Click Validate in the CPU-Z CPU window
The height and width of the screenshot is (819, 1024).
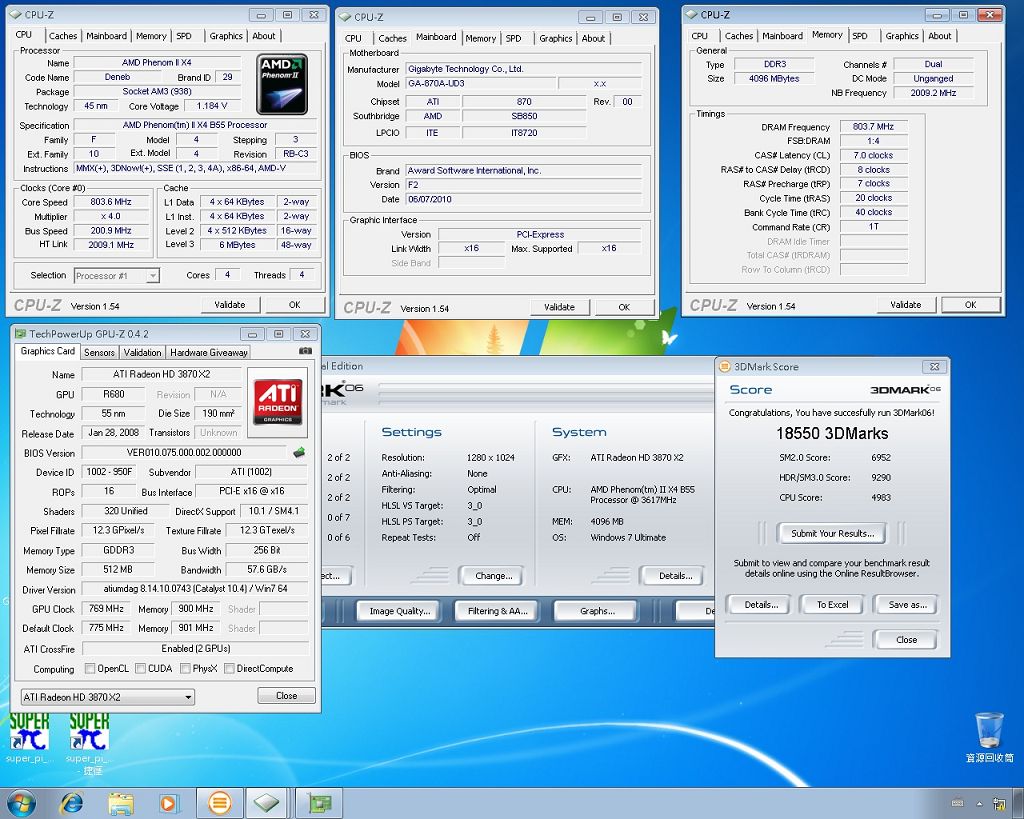(x=230, y=305)
